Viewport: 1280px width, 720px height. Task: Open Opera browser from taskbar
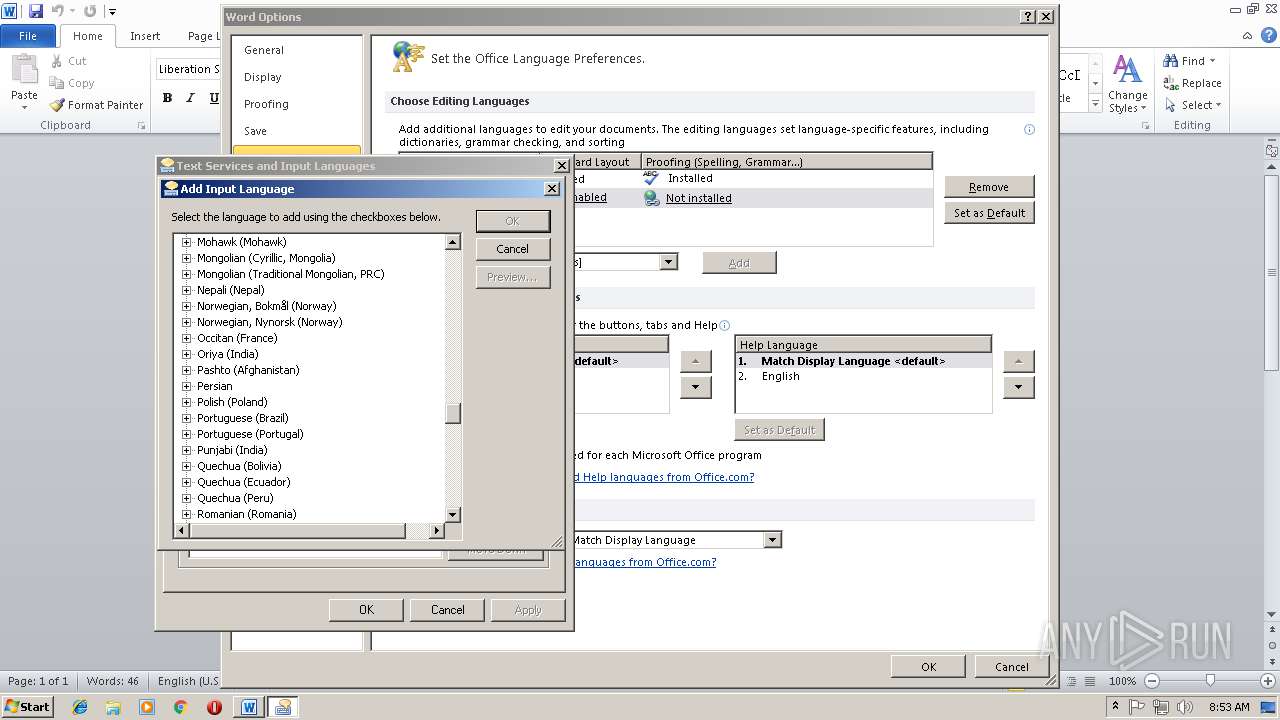pyautogui.click(x=214, y=707)
